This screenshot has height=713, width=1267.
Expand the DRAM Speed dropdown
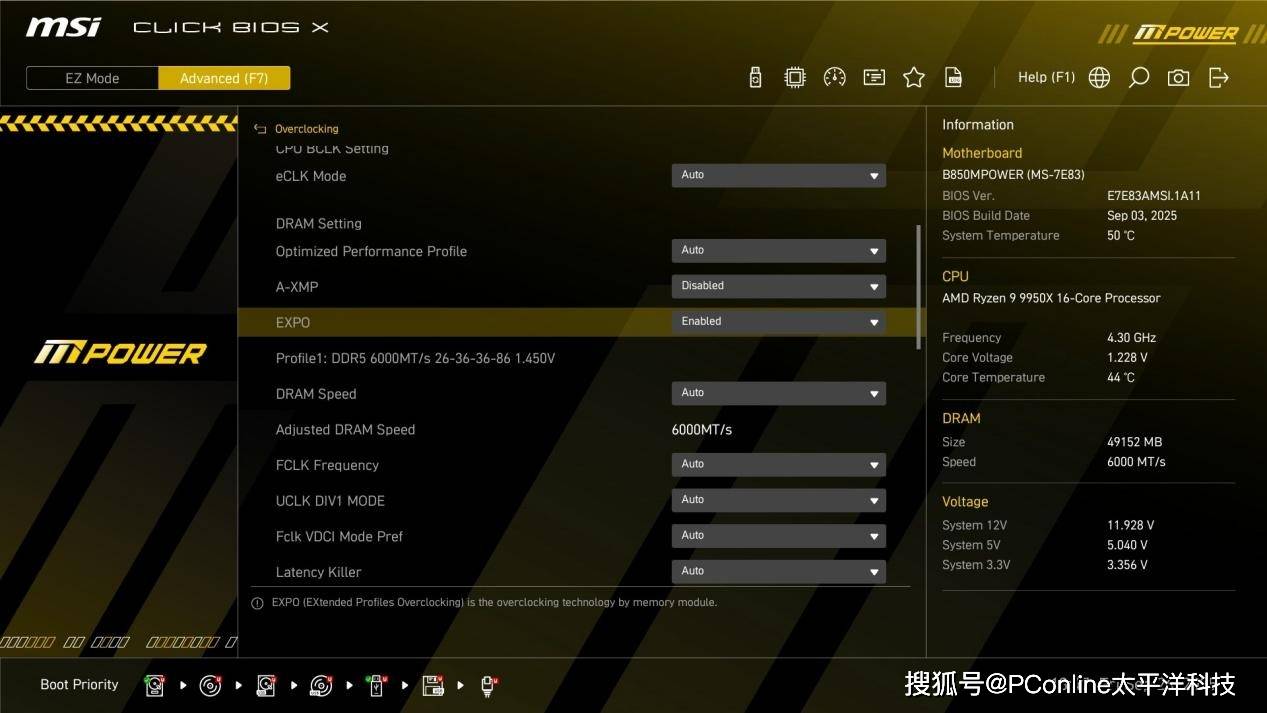coord(778,393)
